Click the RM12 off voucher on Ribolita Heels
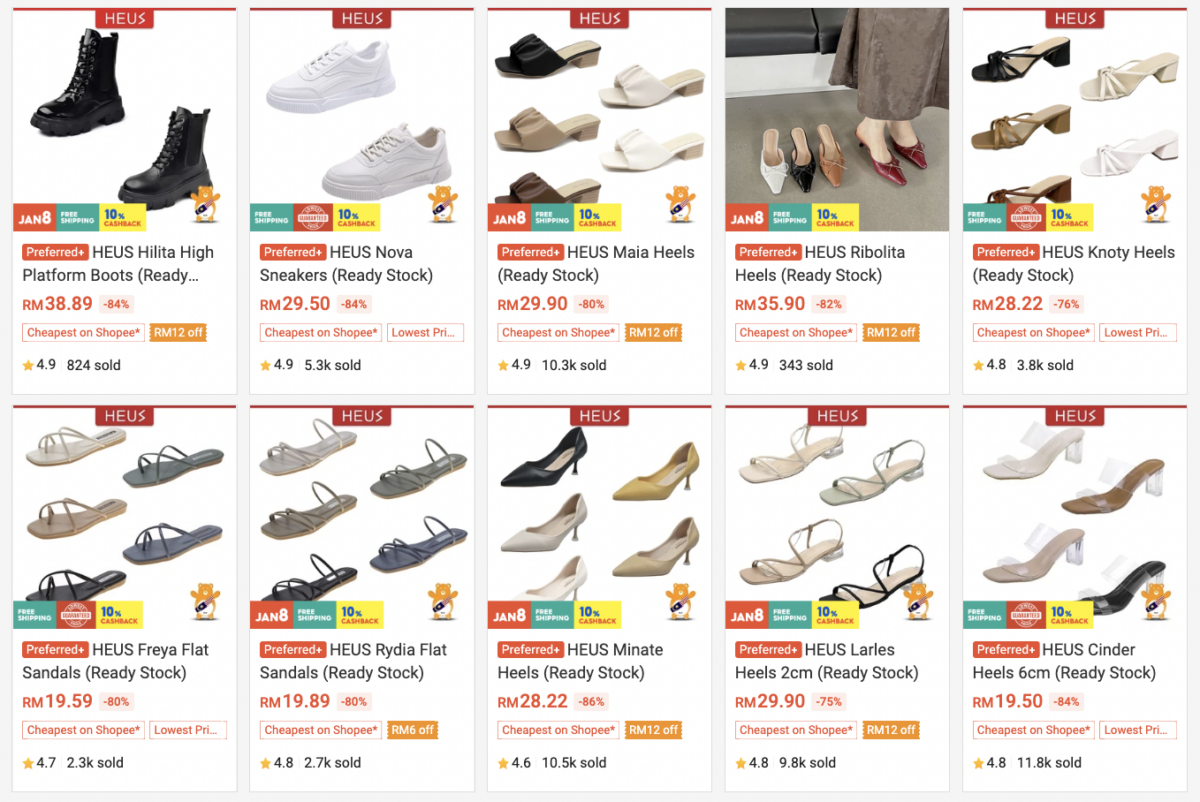Screen dimensions: 1200x802 tap(891, 333)
